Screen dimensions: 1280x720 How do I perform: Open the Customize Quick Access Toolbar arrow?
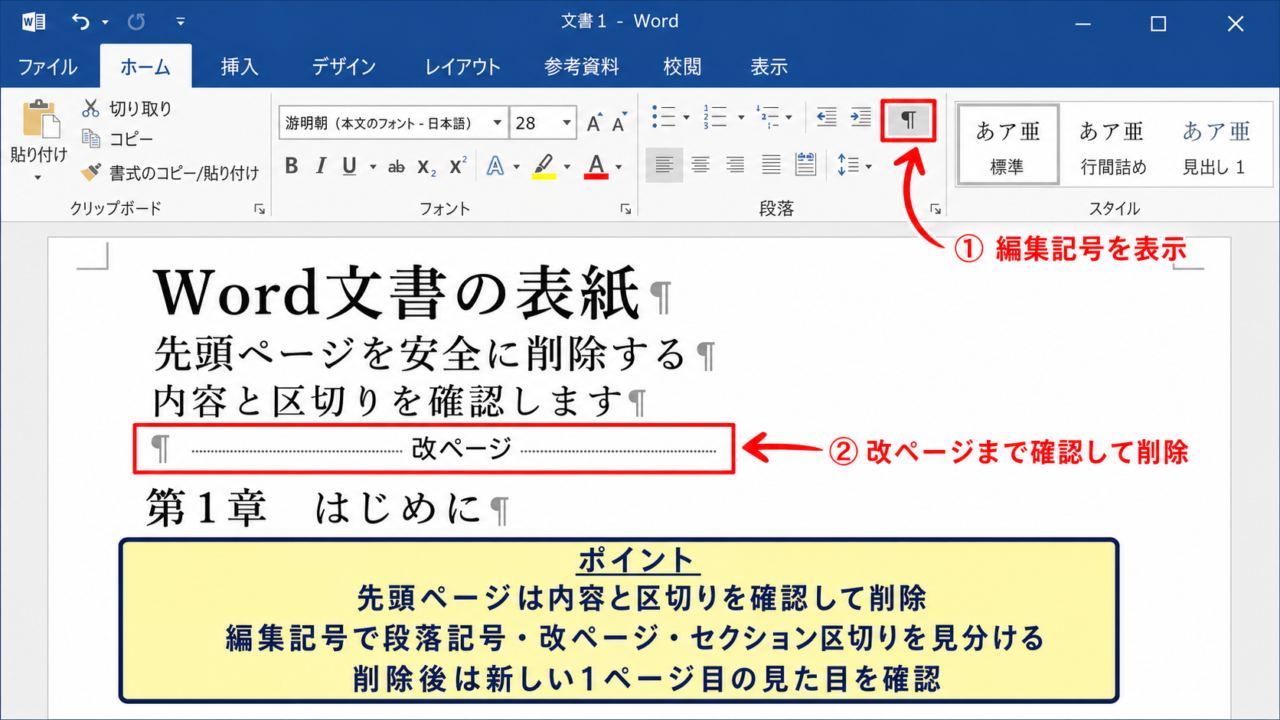[x=180, y=21]
